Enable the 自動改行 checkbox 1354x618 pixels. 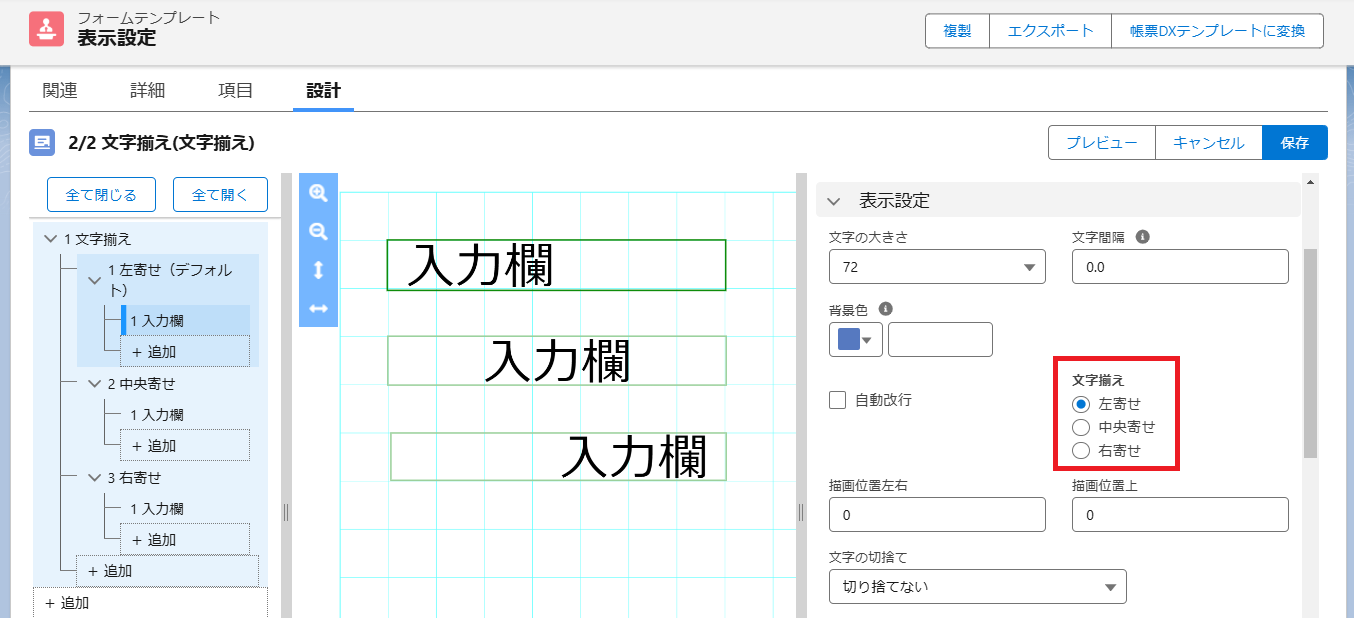click(838, 400)
